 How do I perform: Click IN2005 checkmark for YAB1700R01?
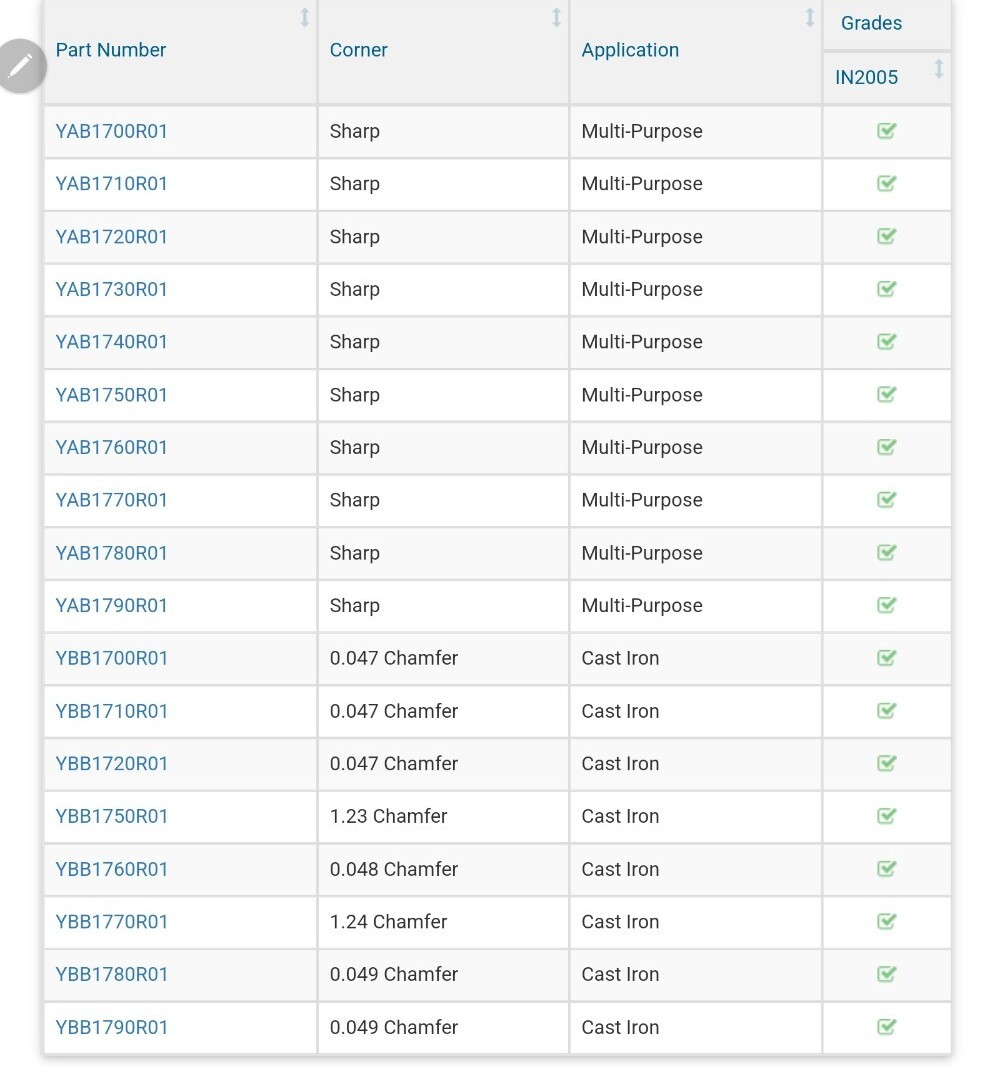pyautogui.click(x=886, y=131)
